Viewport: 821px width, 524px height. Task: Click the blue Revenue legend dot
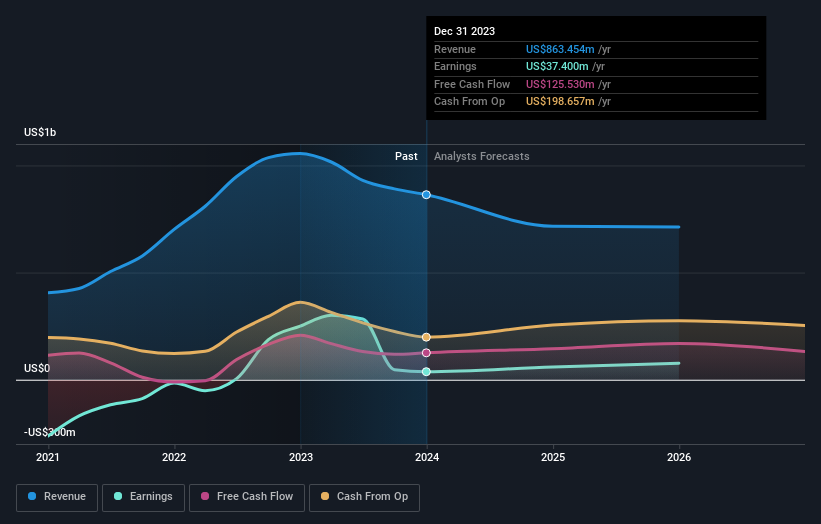point(32,496)
